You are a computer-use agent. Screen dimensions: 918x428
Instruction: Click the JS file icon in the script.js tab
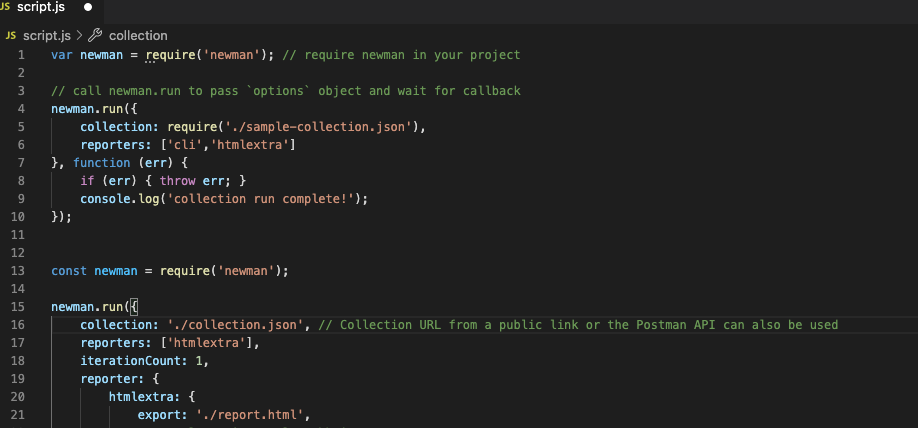pyautogui.click(x=8, y=7)
